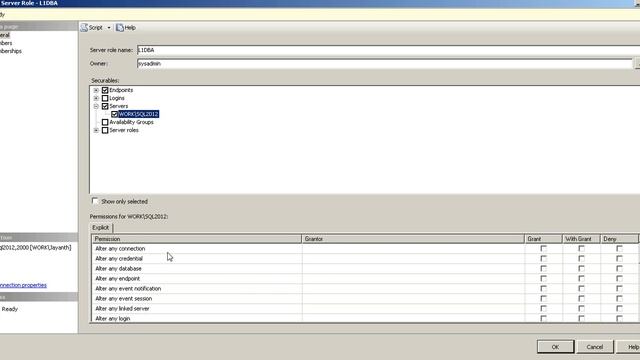
Task: Deny the Alter any linked server permission
Action: pos(619,309)
